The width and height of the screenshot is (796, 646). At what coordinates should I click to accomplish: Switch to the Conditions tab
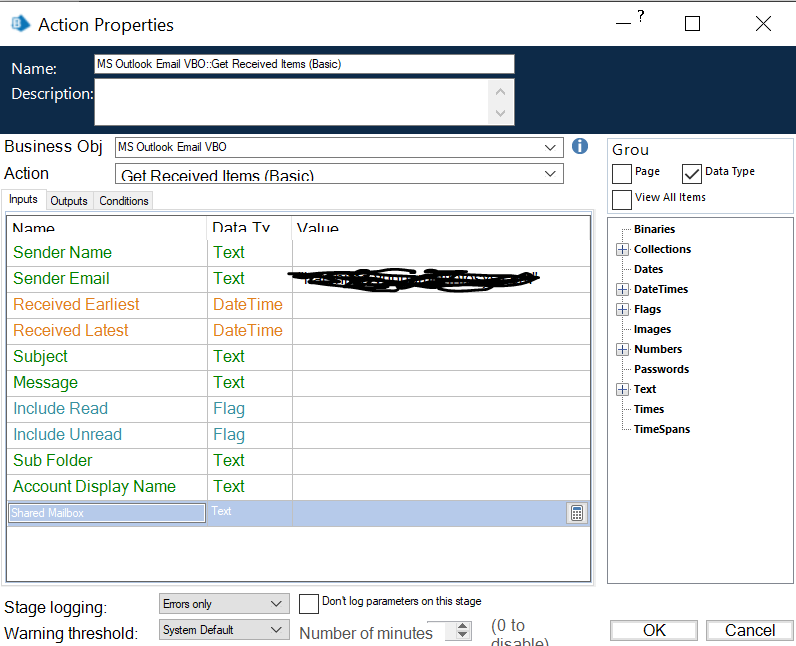[123, 201]
